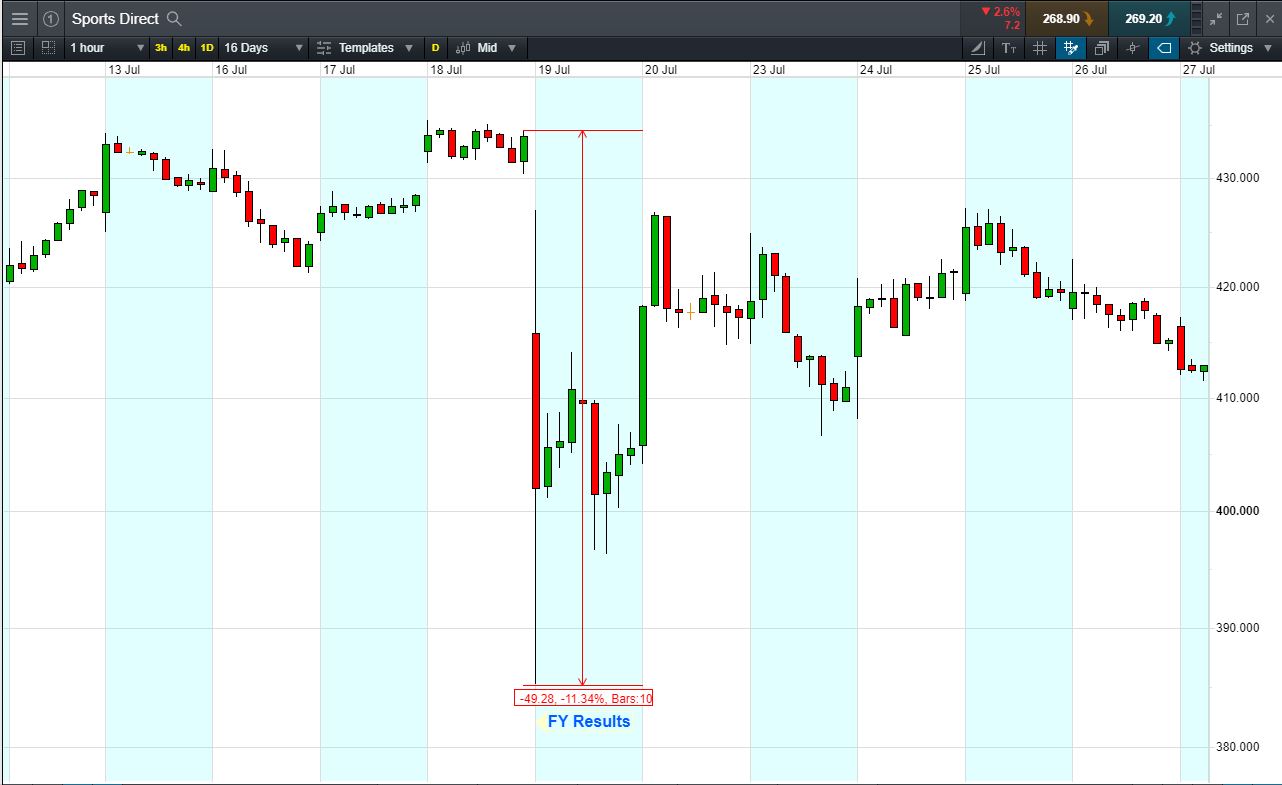Search for another instrument via magnifier

(x=174, y=19)
